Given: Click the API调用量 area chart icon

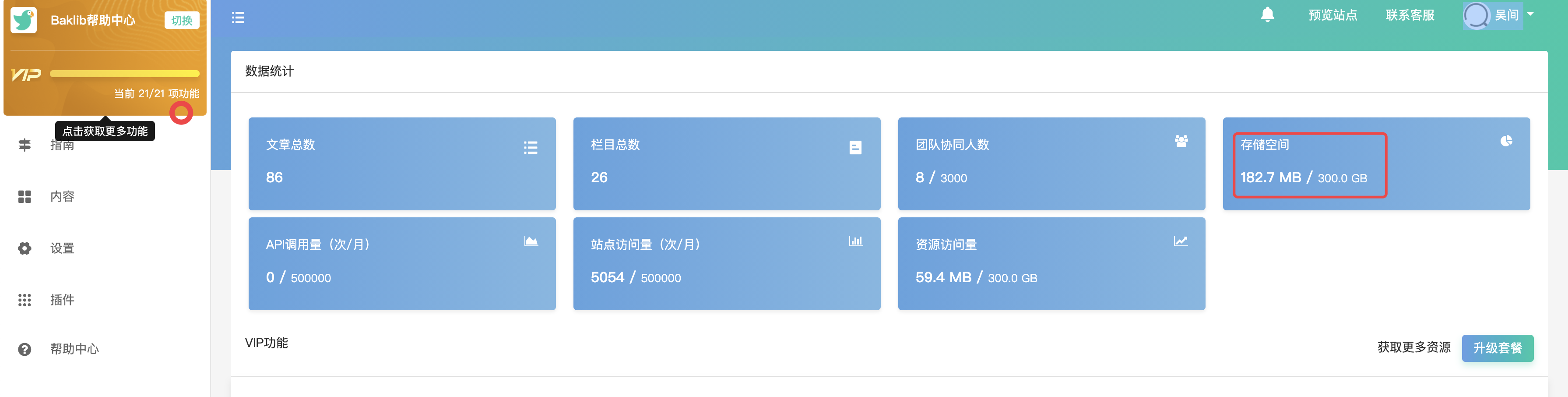Looking at the screenshot, I should pos(531,241).
